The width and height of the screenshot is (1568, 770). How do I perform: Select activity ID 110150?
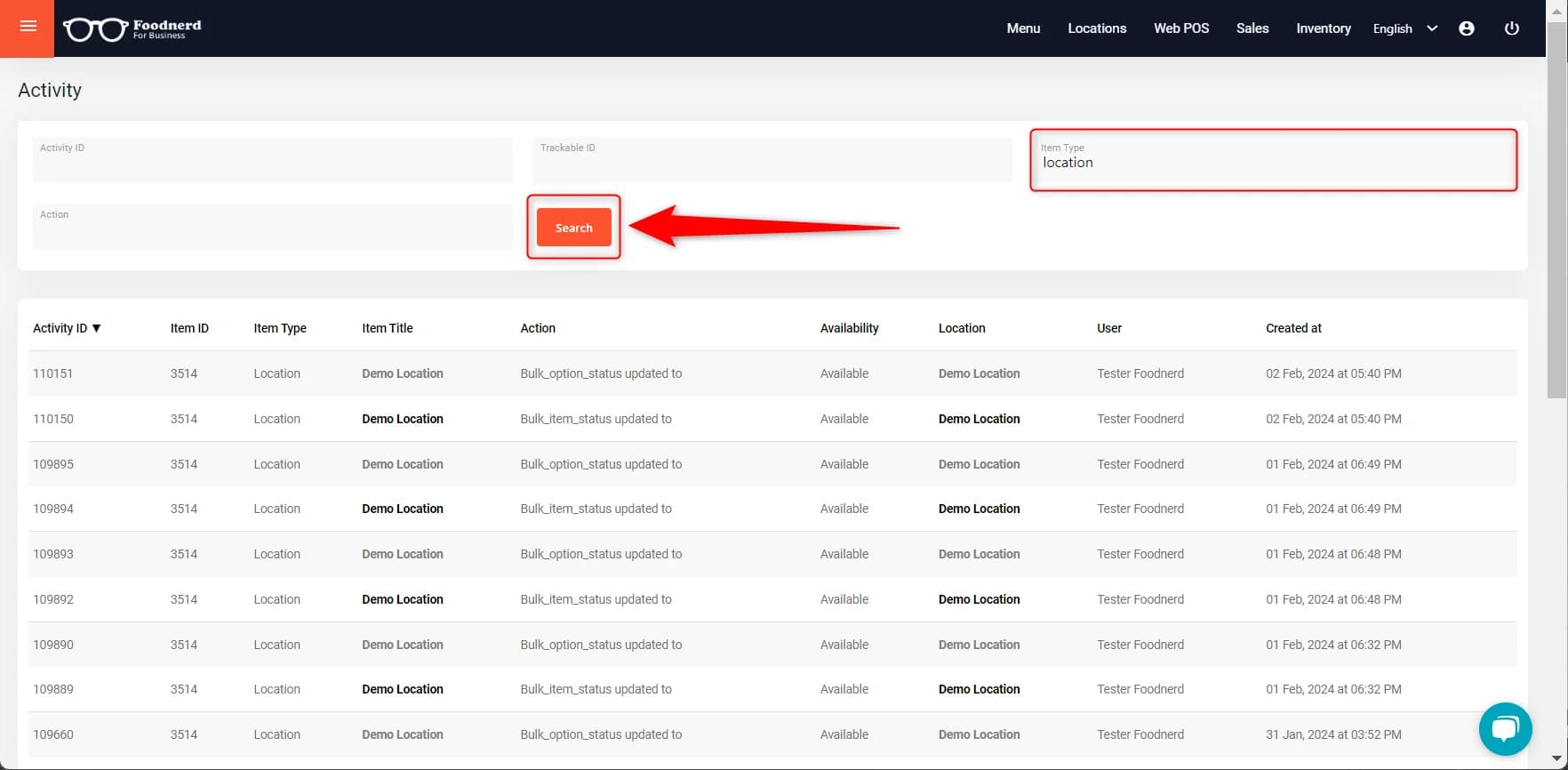(53, 419)
